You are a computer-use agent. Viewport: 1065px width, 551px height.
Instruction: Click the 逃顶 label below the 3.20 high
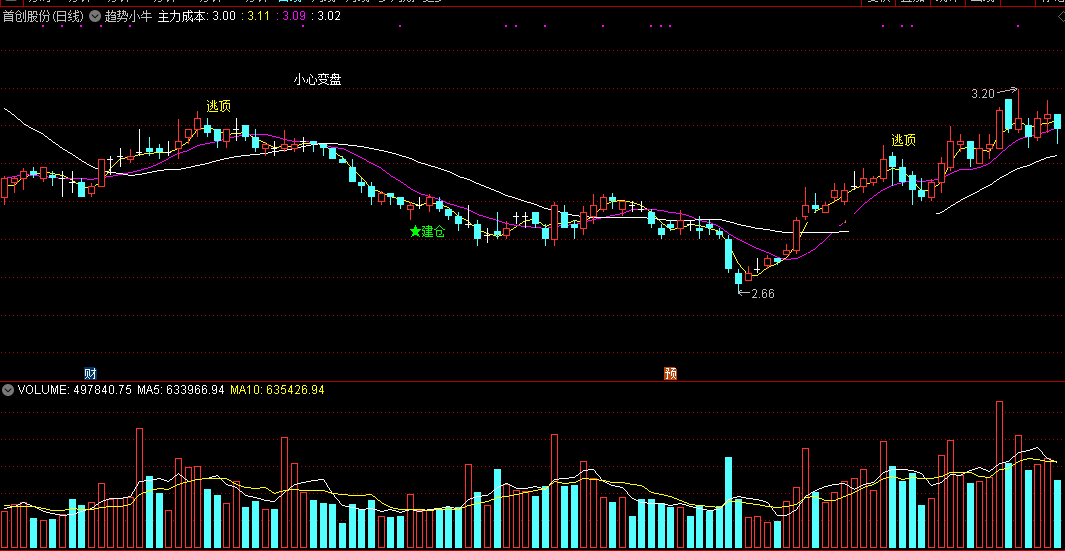pyautogui.click(x=903, y=141)
